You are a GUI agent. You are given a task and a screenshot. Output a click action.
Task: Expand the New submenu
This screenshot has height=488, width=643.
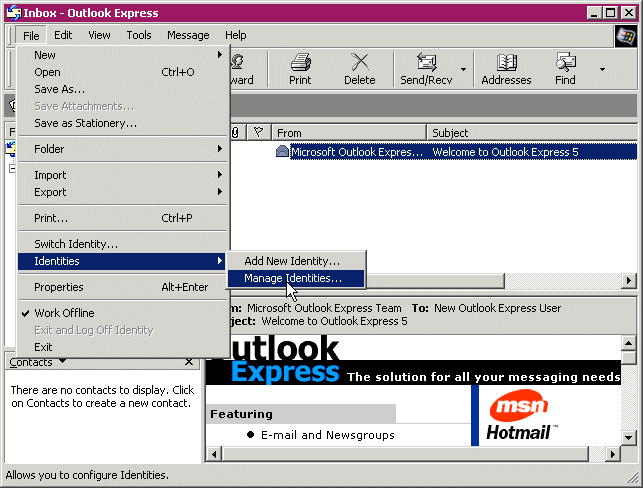tap(122, 55)
